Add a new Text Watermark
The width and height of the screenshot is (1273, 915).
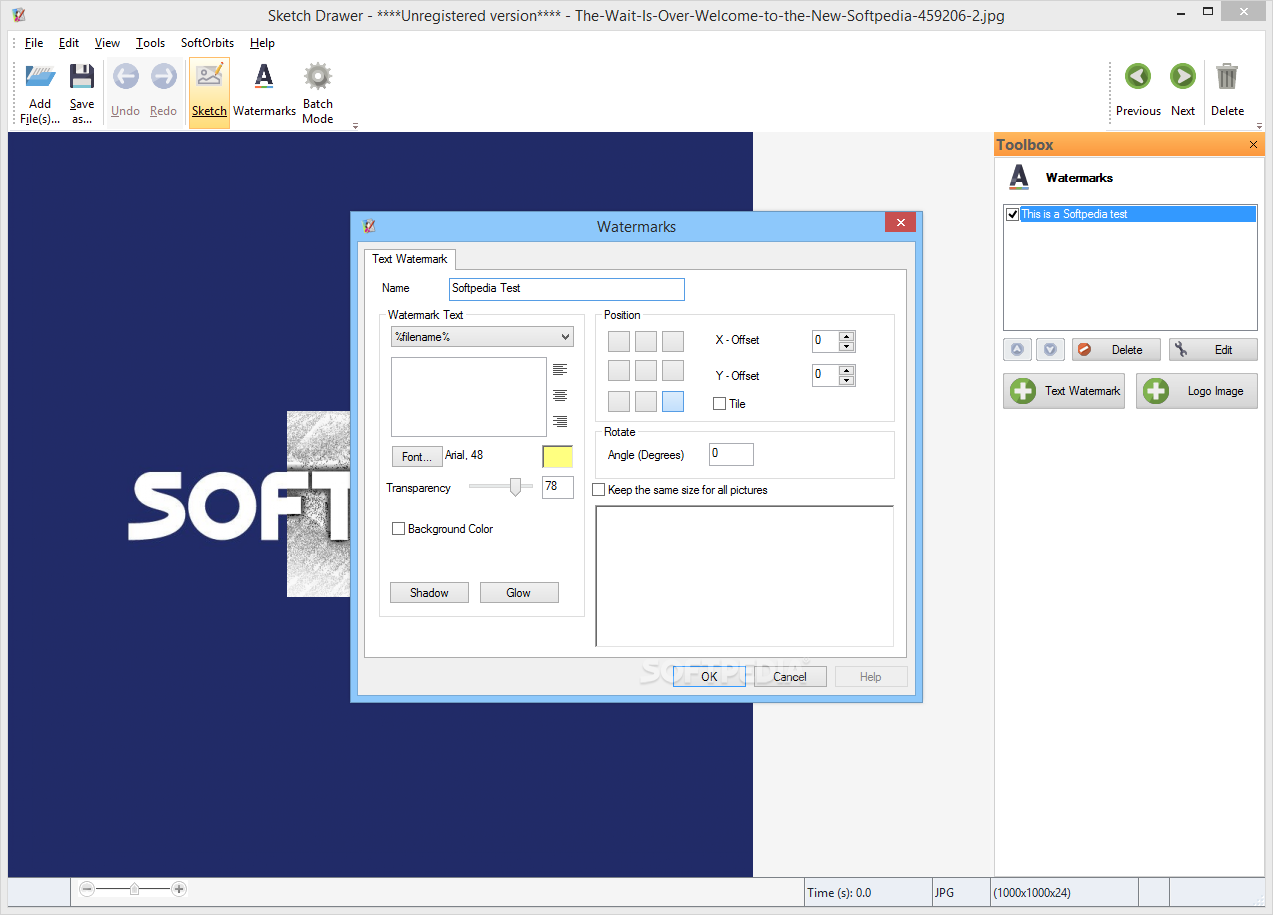pyautogui.click(x=1064, y=391)
